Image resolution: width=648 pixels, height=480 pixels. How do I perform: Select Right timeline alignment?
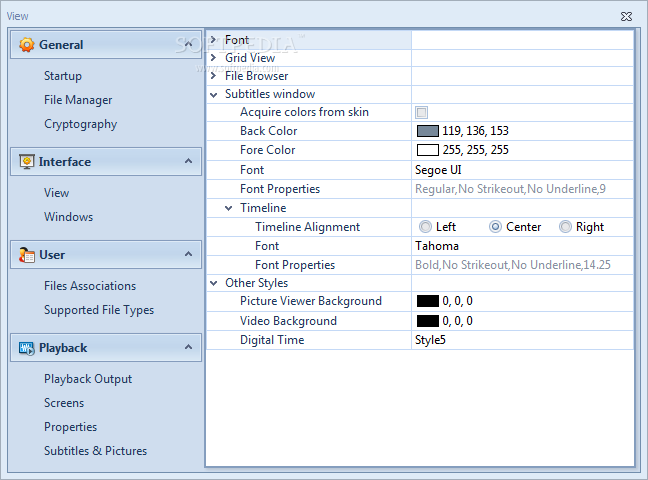[565, 227]
